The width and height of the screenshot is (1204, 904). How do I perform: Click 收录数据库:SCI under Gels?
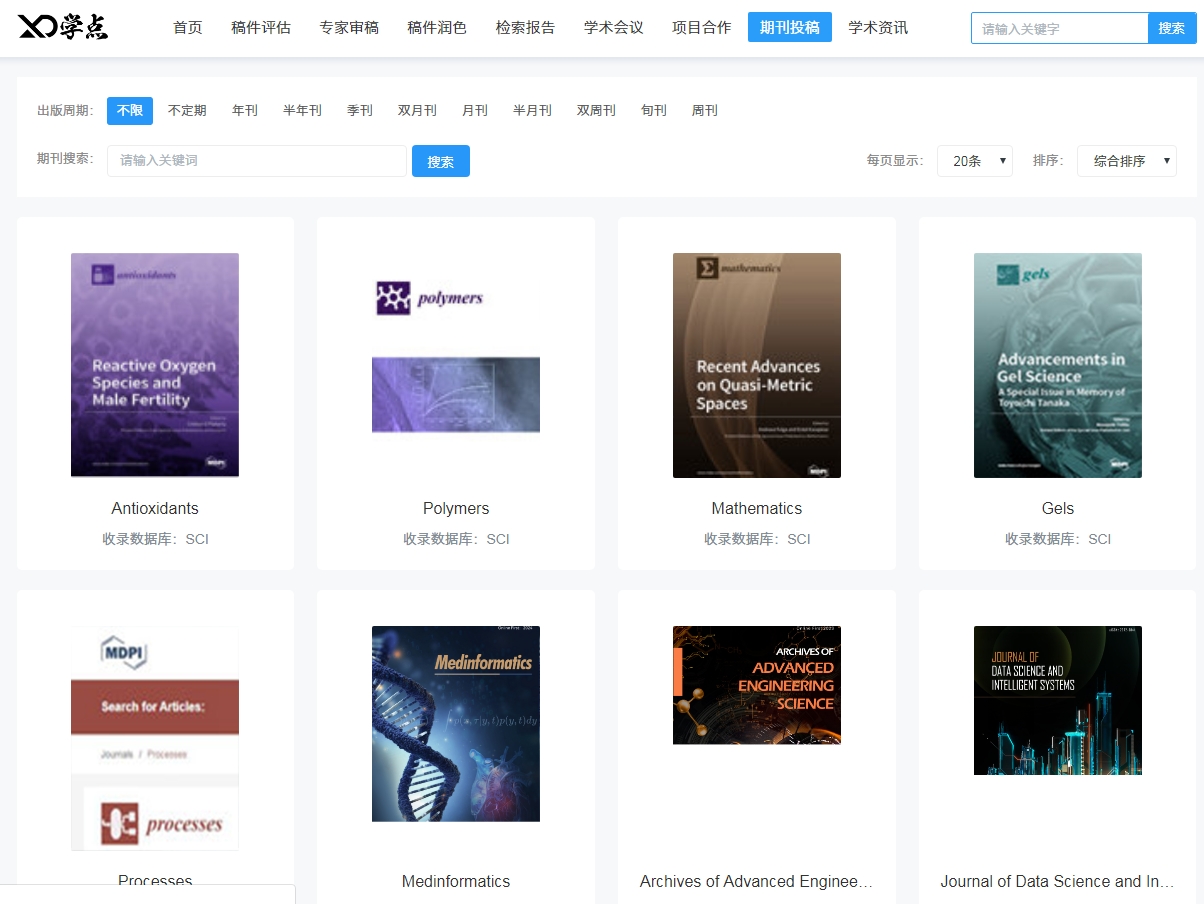1058,539
